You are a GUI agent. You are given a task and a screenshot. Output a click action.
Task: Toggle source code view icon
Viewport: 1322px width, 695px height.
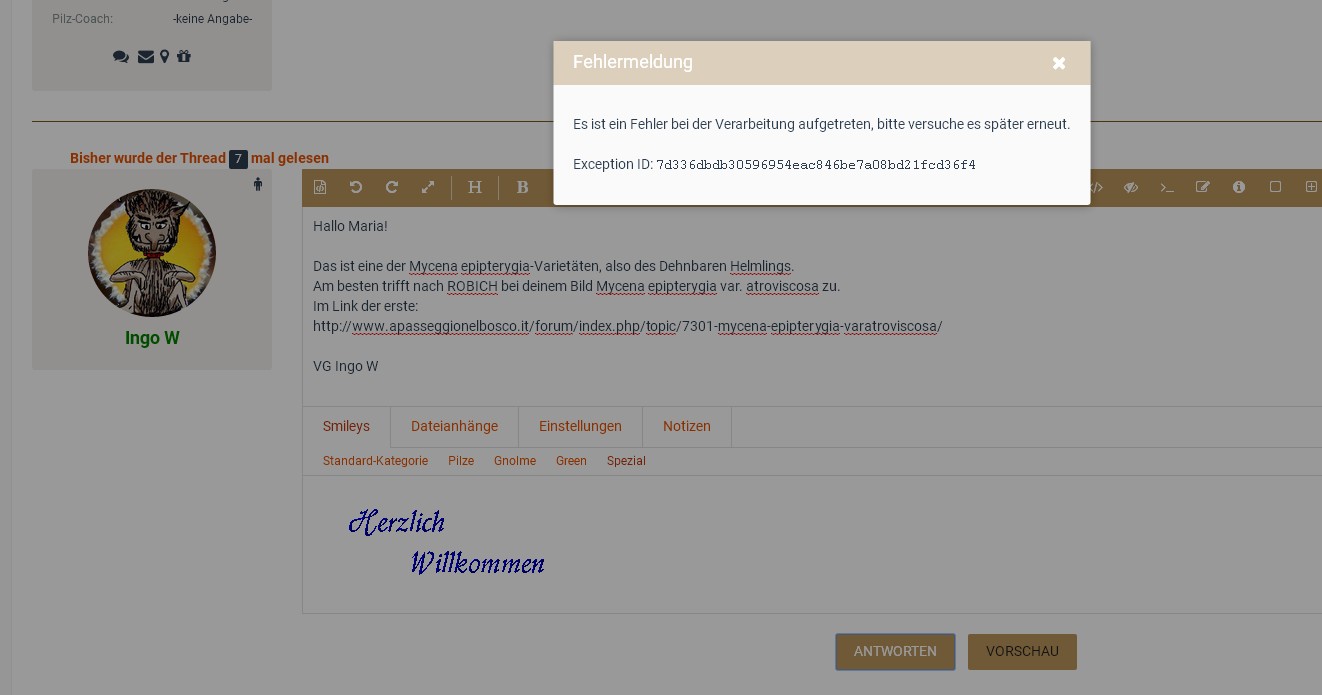[1097, 187]
